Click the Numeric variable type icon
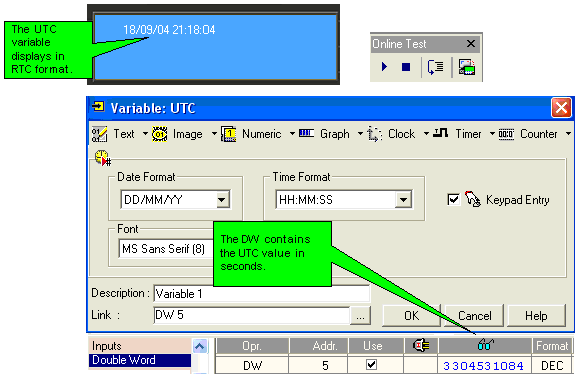 [228, 134]
